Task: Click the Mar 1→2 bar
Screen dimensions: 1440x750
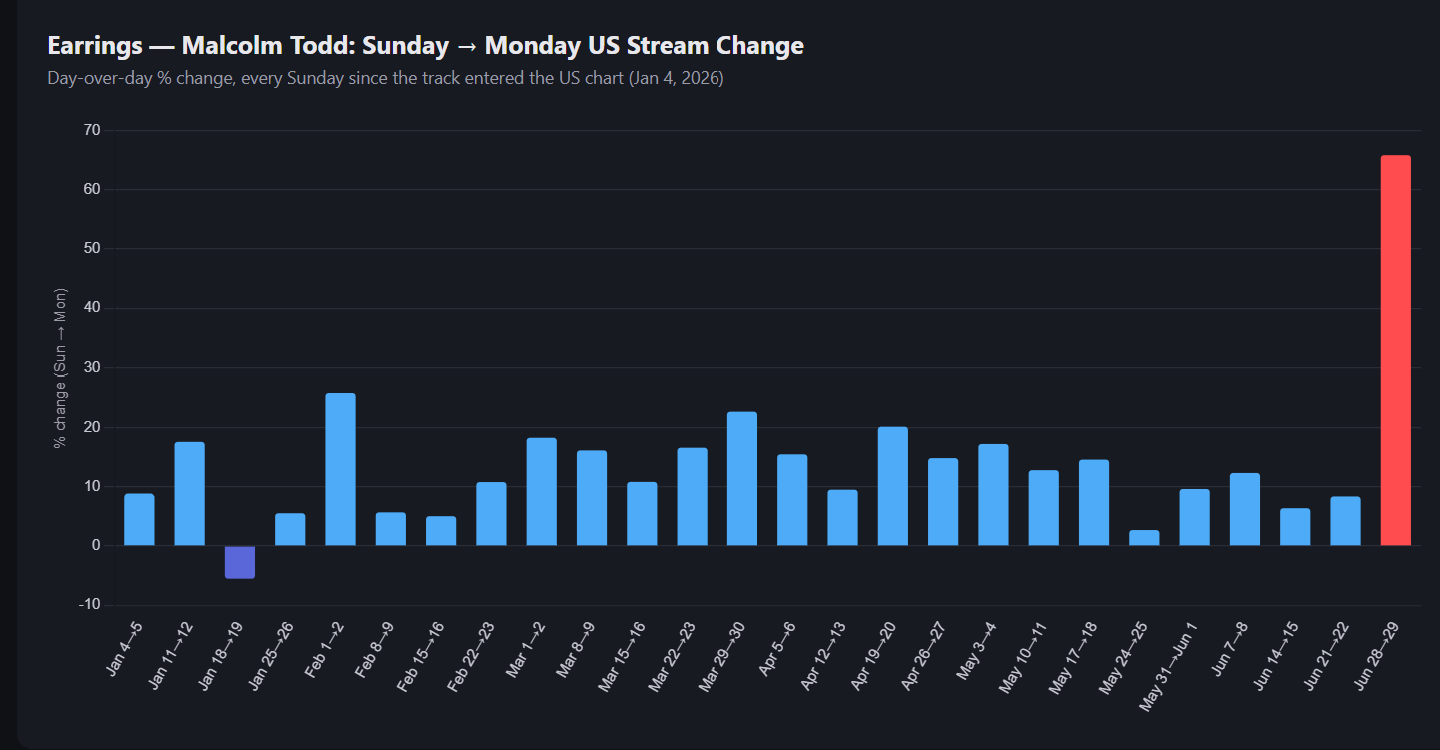Action: [541, 492]
